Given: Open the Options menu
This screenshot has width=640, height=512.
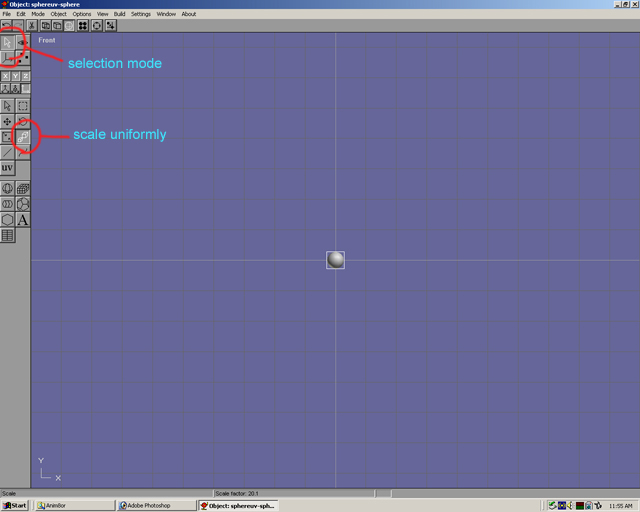Looking at the screenshot, I should (82, 14).
